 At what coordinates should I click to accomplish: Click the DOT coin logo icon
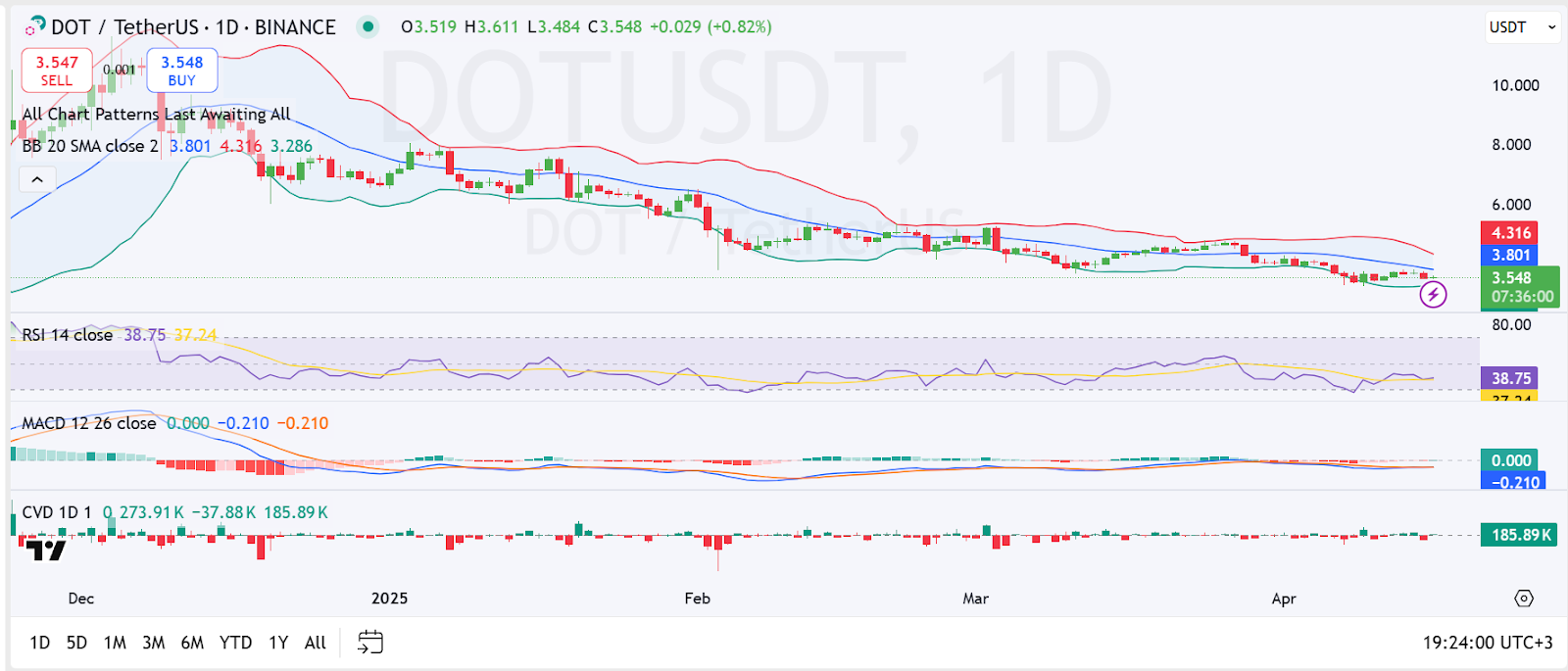point(36,24)
